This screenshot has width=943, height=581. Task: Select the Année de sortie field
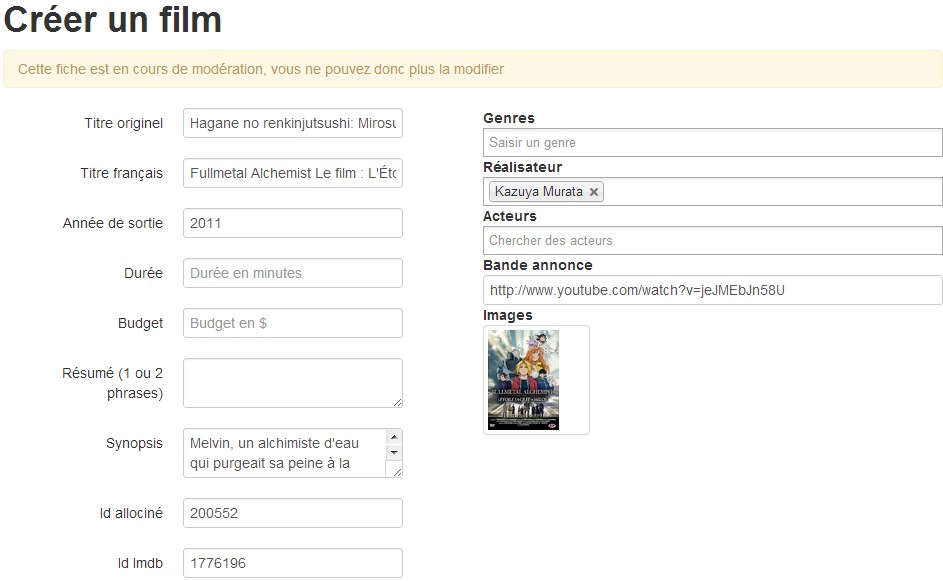coord(293,223)
